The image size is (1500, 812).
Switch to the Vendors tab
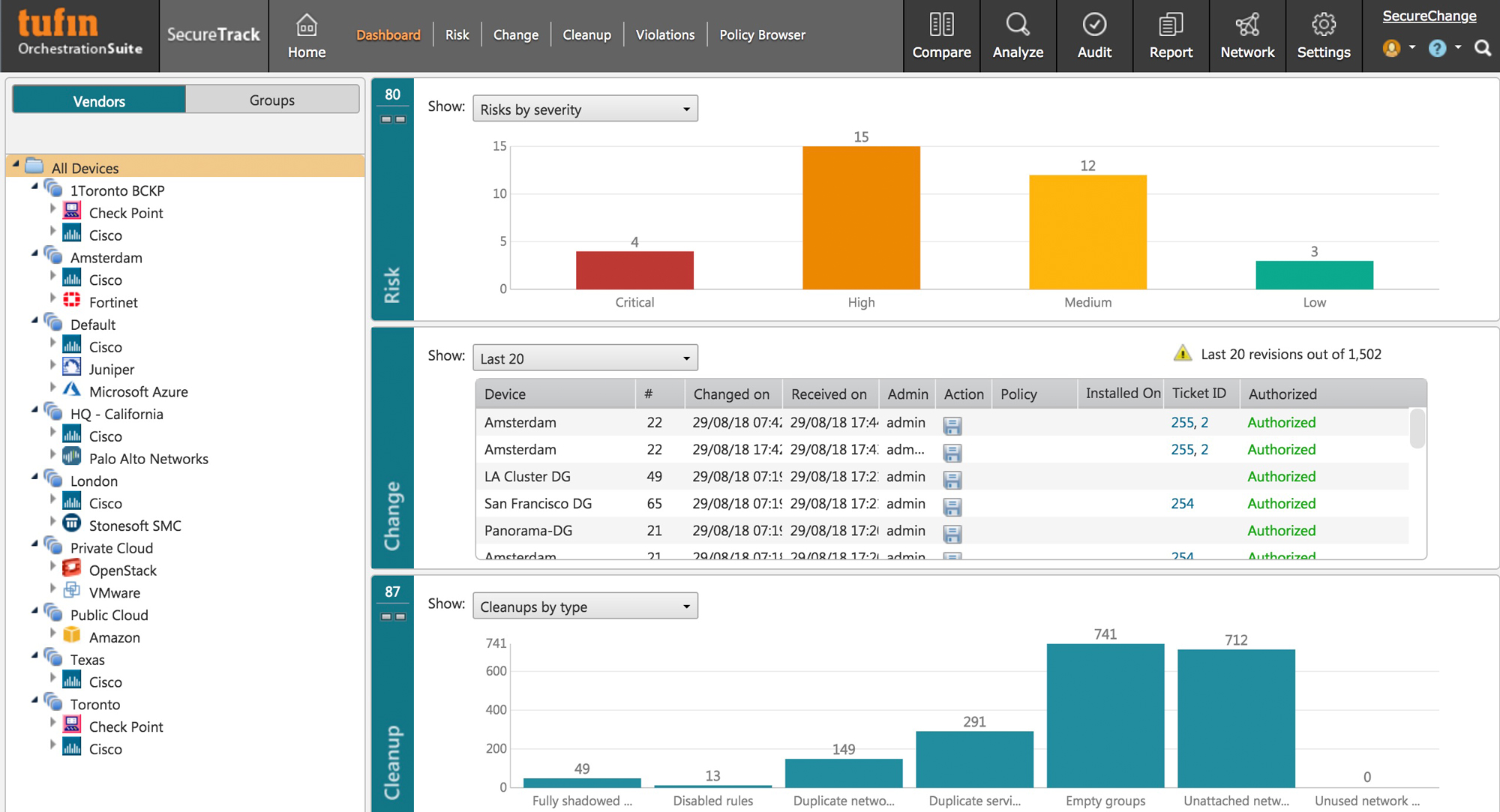[99, 100]
